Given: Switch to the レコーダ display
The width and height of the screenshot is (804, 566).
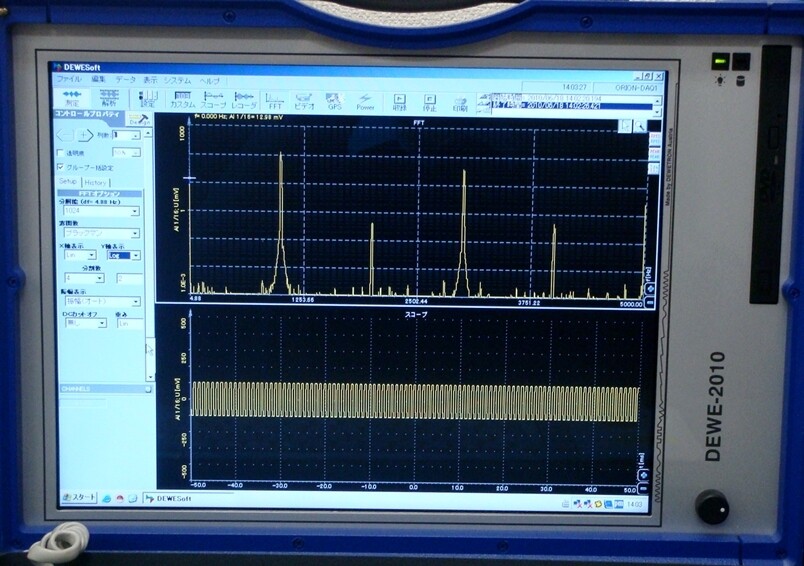Looking at the screenshot, I should 244,100.
